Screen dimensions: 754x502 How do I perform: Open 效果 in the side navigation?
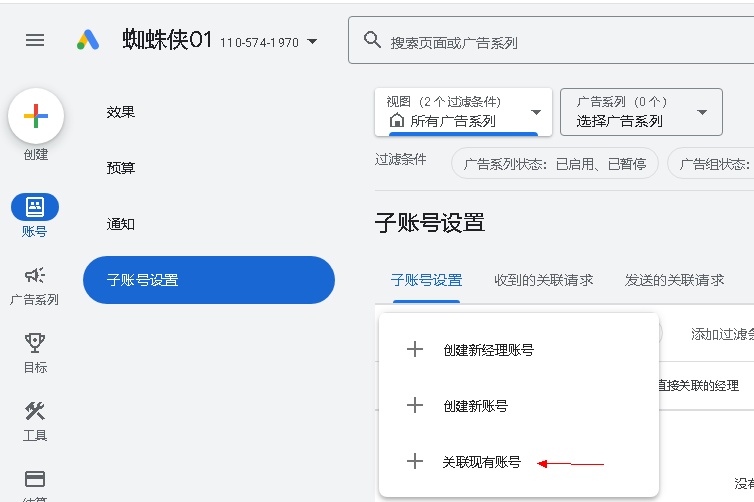tap(121, 112)
